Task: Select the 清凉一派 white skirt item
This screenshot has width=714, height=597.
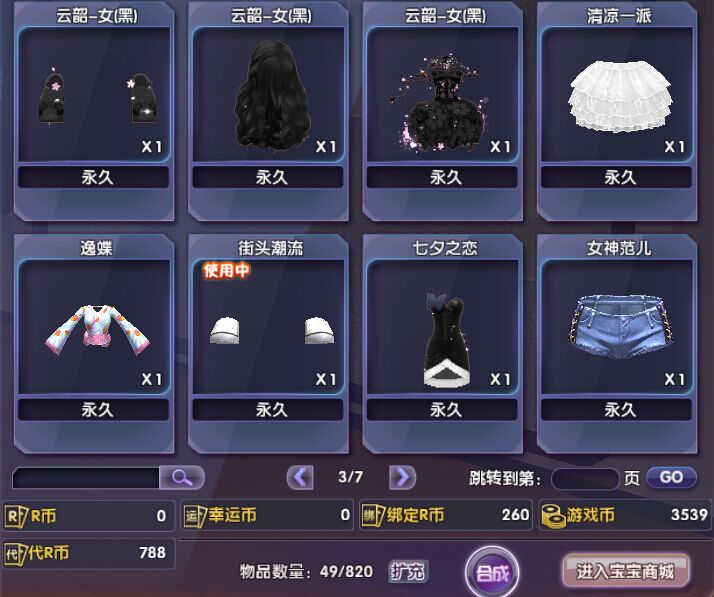Action: (617, 112)
